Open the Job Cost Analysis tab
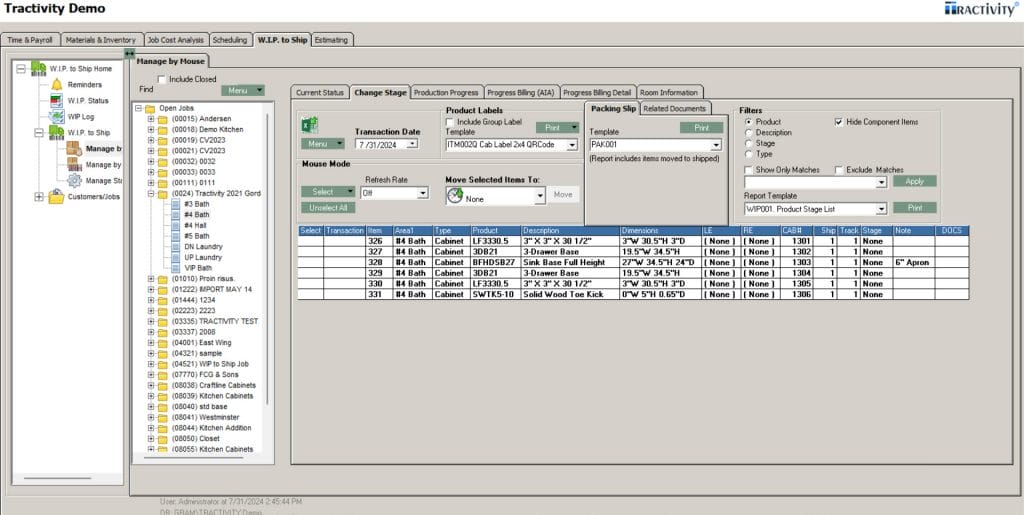 [176, 40]
